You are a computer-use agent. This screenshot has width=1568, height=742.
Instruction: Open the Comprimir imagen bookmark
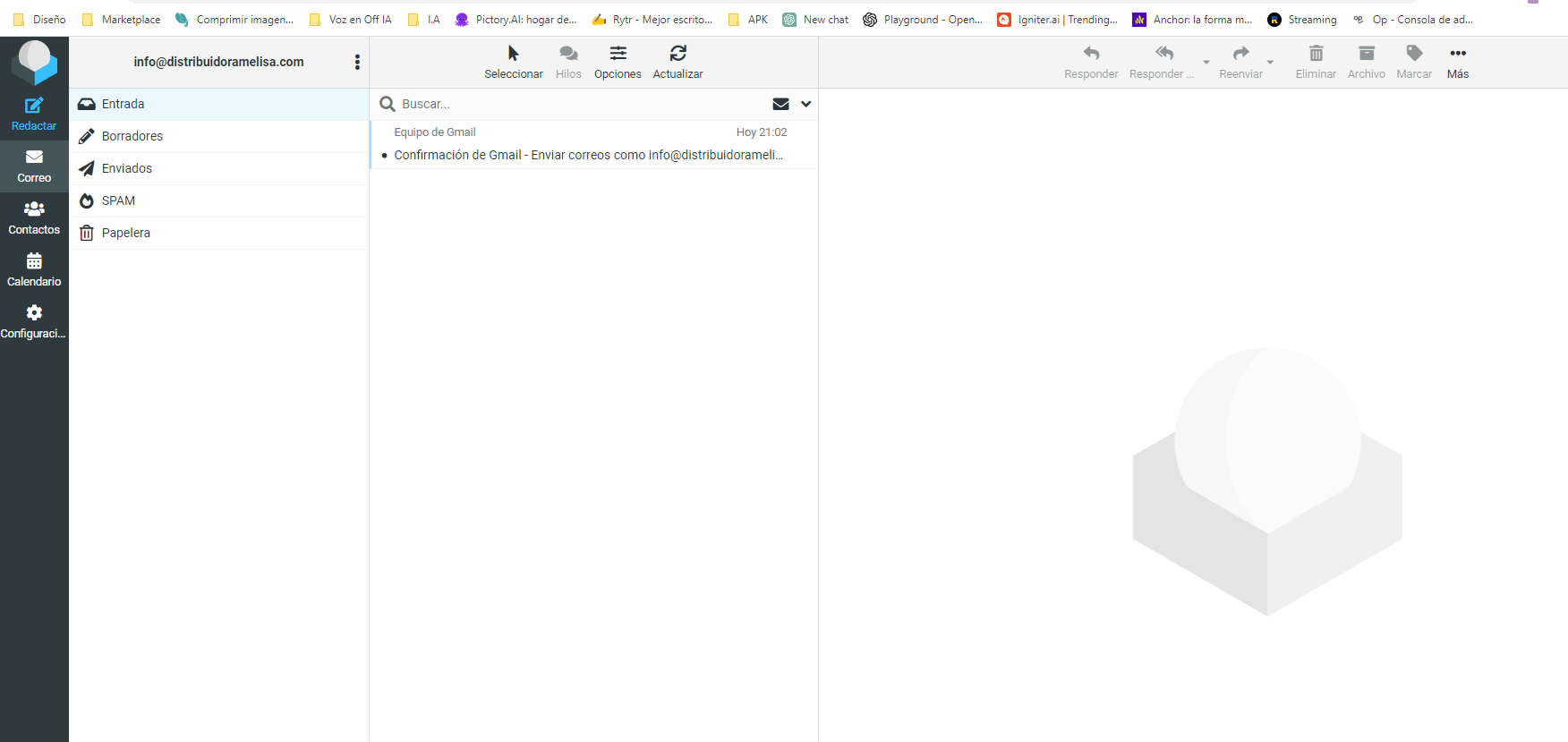234,20
